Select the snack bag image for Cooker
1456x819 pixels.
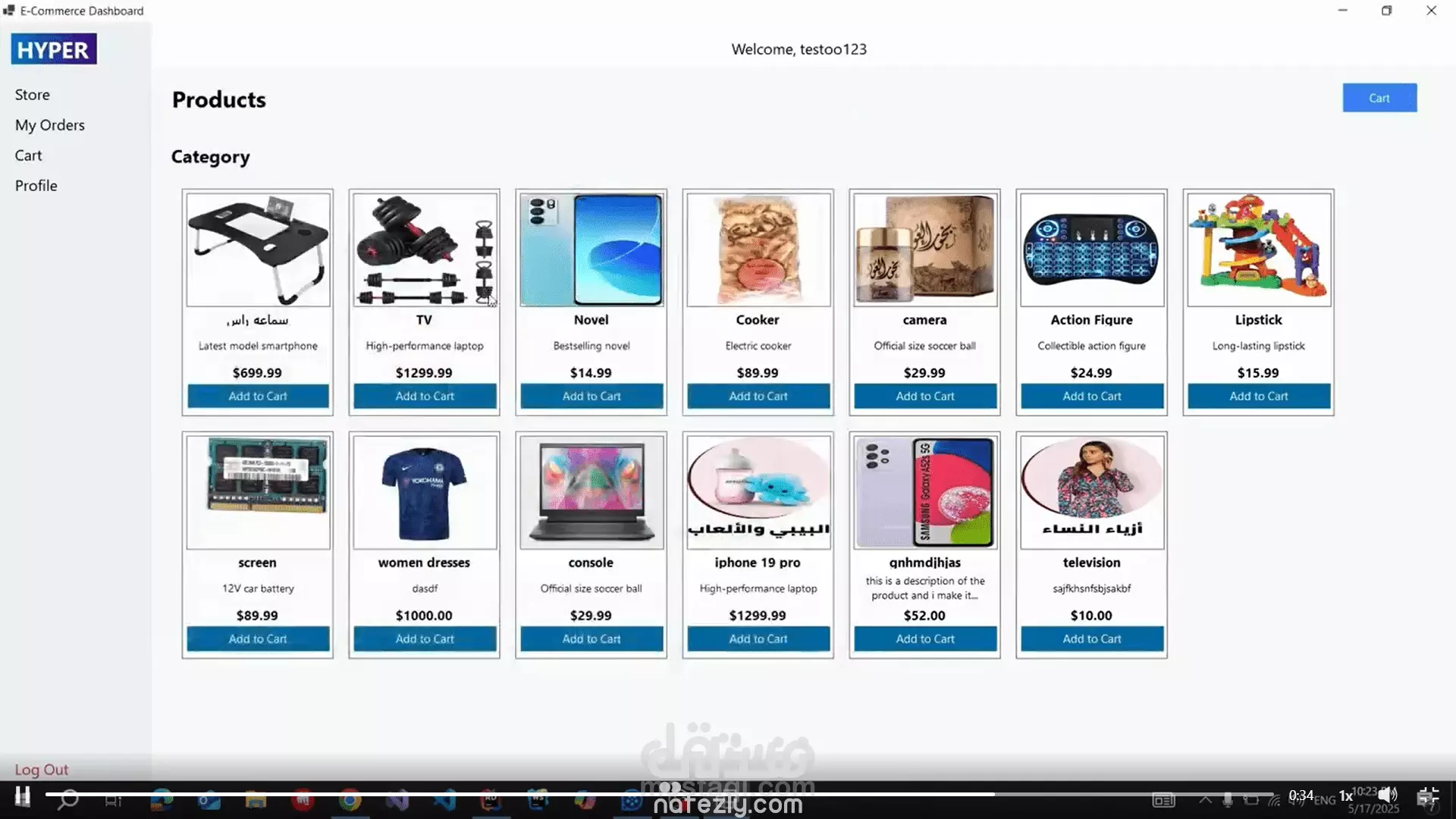[x=759, y=249]
